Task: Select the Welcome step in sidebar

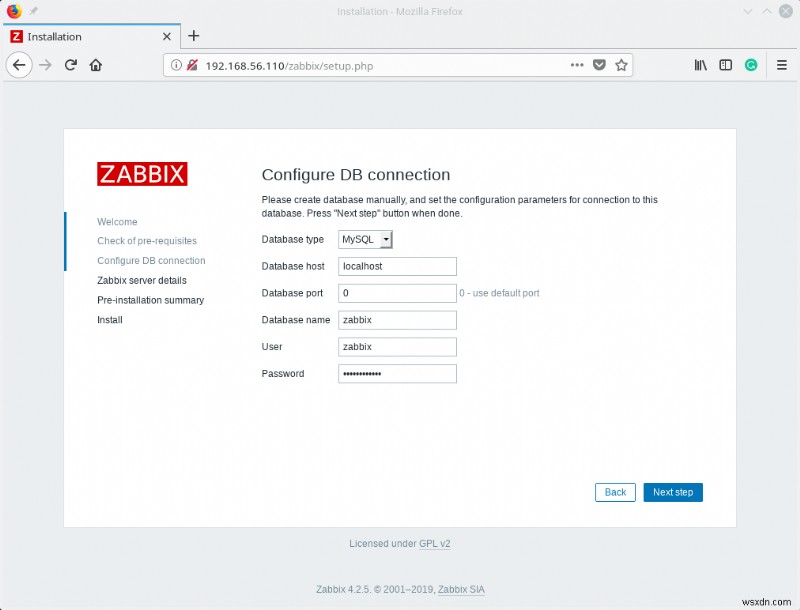Action: click(x=117, y=222)
